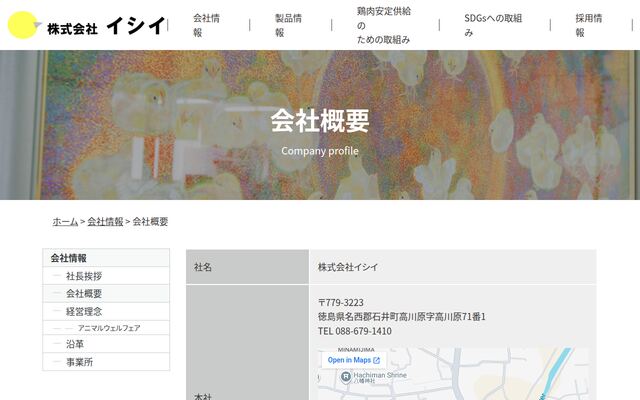The height and width of the screenshot is (400, 640).
Task: Click the 株式会社イシイ company name header
Action: coord(106,26)
